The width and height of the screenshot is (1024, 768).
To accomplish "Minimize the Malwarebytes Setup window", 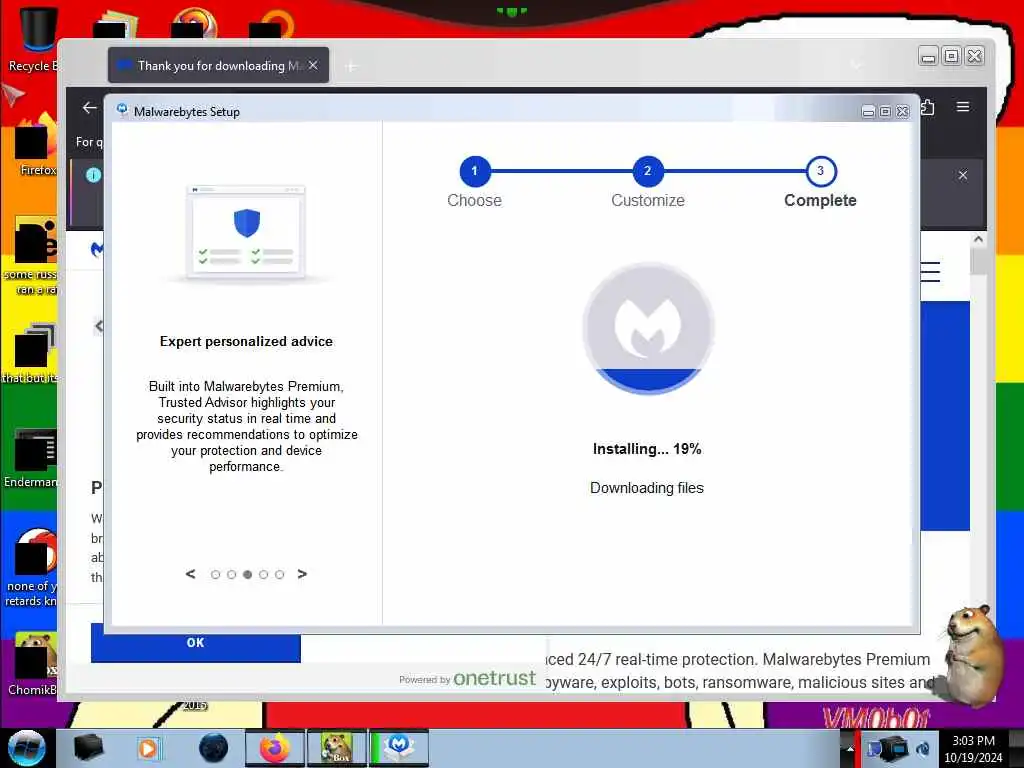I will click(x=868, y=112).
